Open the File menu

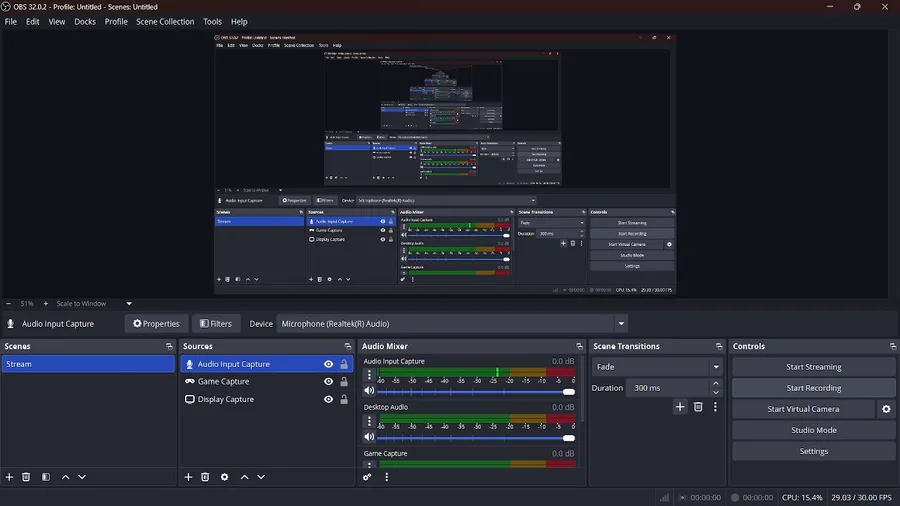(x=11, y=22)
